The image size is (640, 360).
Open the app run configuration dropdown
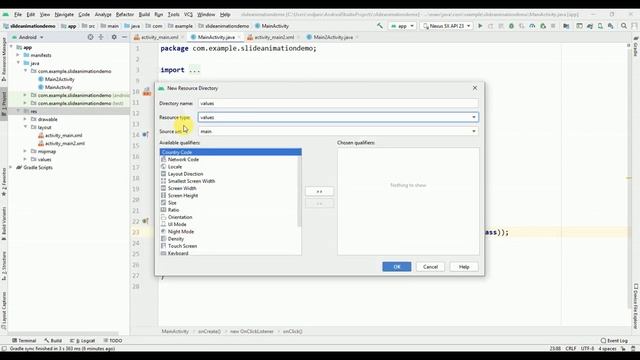click(x=402, y=26)
